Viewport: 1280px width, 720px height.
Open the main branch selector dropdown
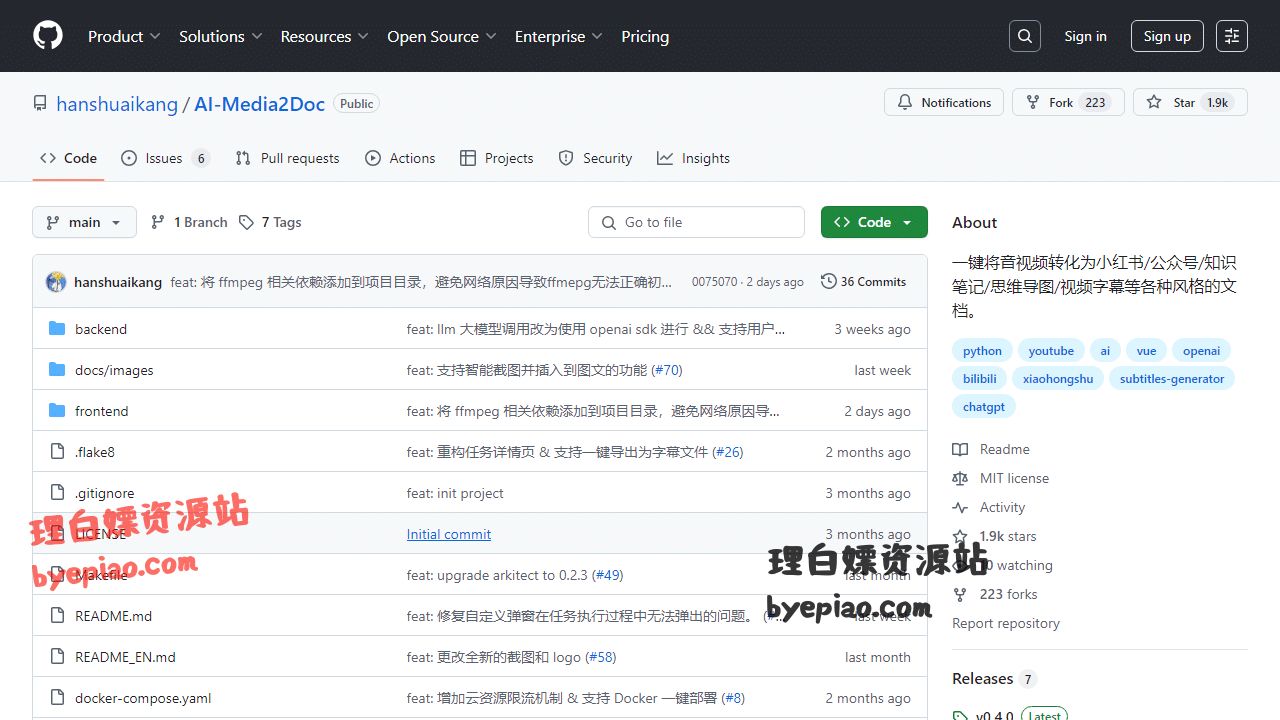[x=84, y=222]
